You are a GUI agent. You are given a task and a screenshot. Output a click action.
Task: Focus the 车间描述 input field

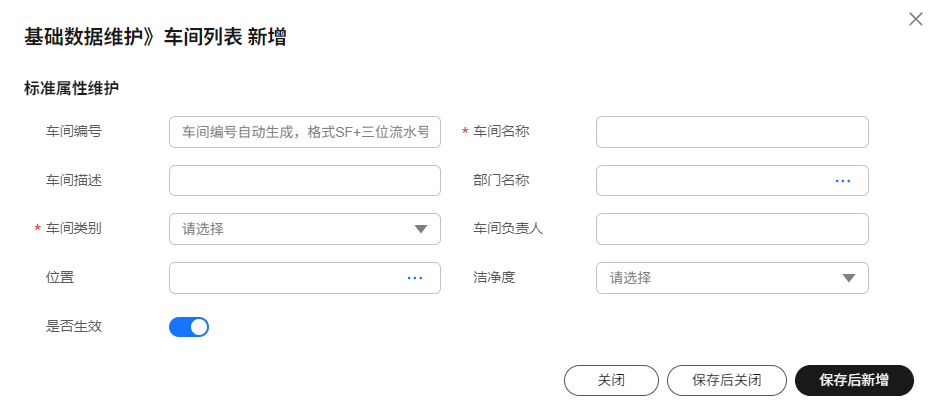(305, 180)
